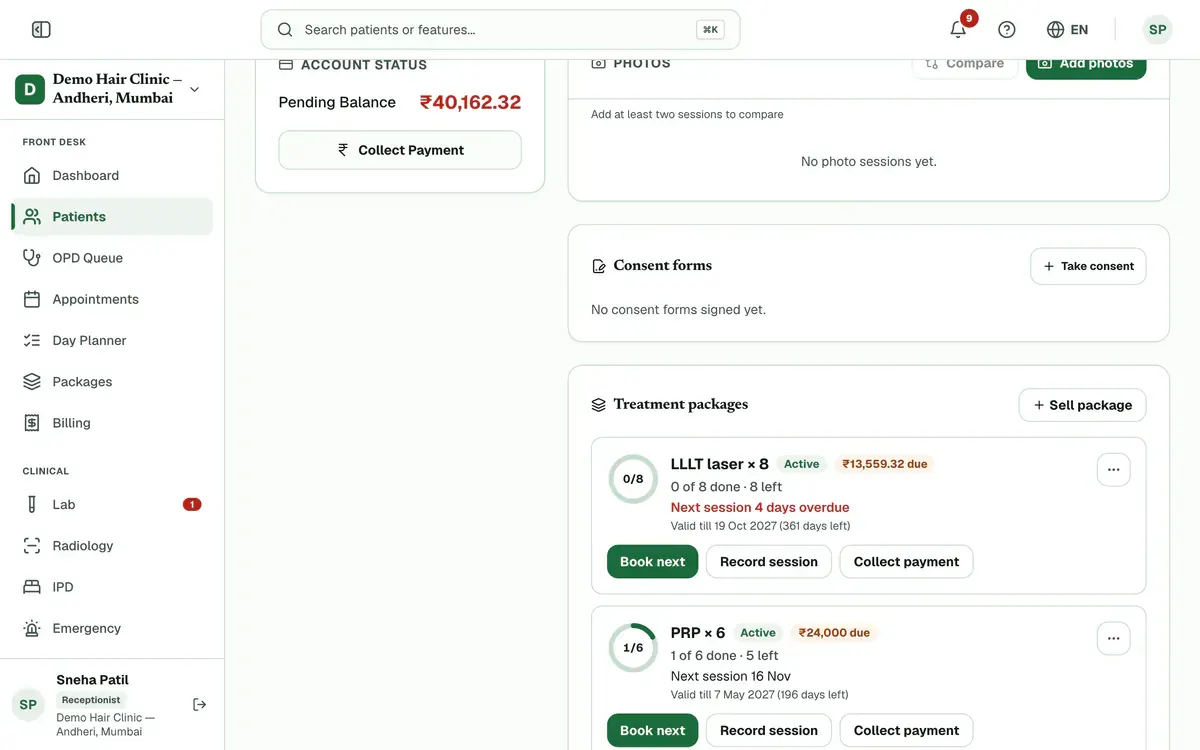Open the EN language selector
This screenshot has width=1200, height=750.
1067,30
